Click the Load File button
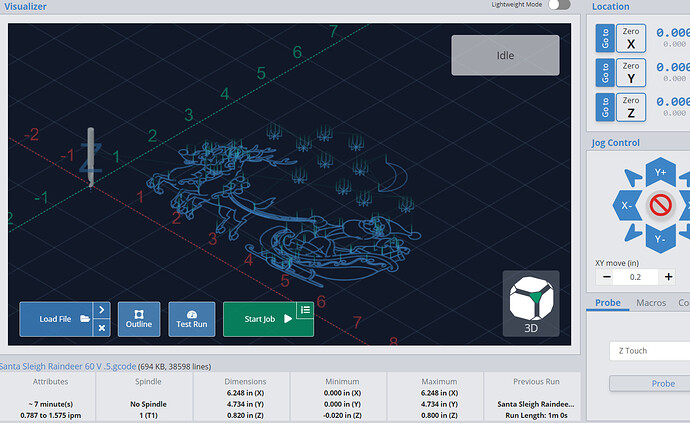Screen dimensions: 690x423 (x=56, y=319)
